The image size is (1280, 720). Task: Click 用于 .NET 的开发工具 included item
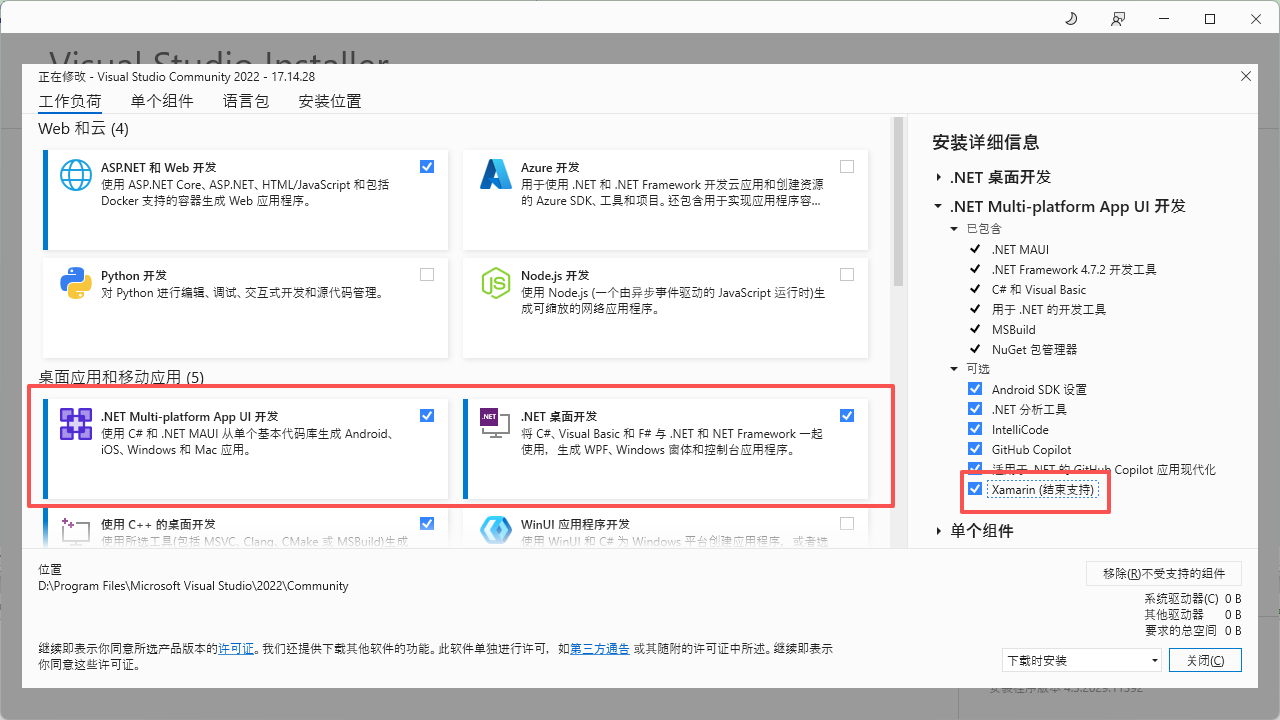tap(1049, 309)
